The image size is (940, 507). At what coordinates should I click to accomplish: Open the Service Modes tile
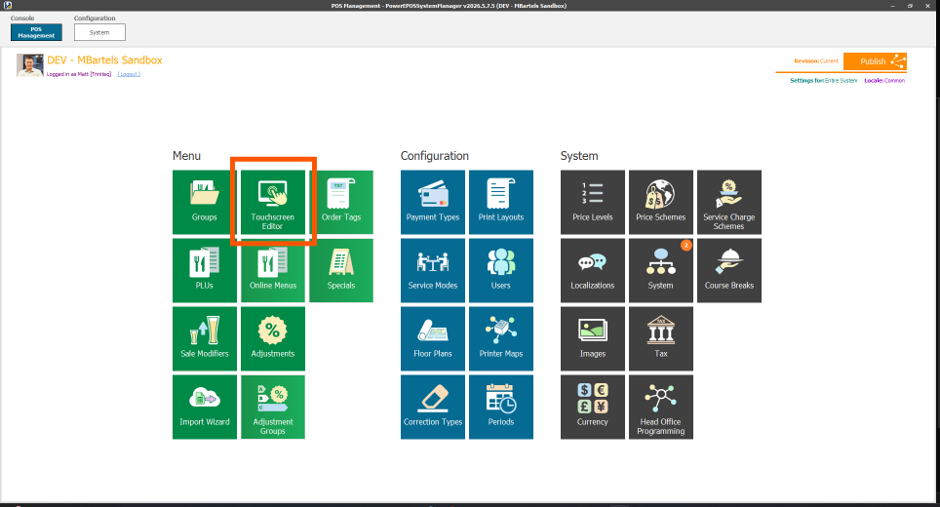[x=433, y=270]
